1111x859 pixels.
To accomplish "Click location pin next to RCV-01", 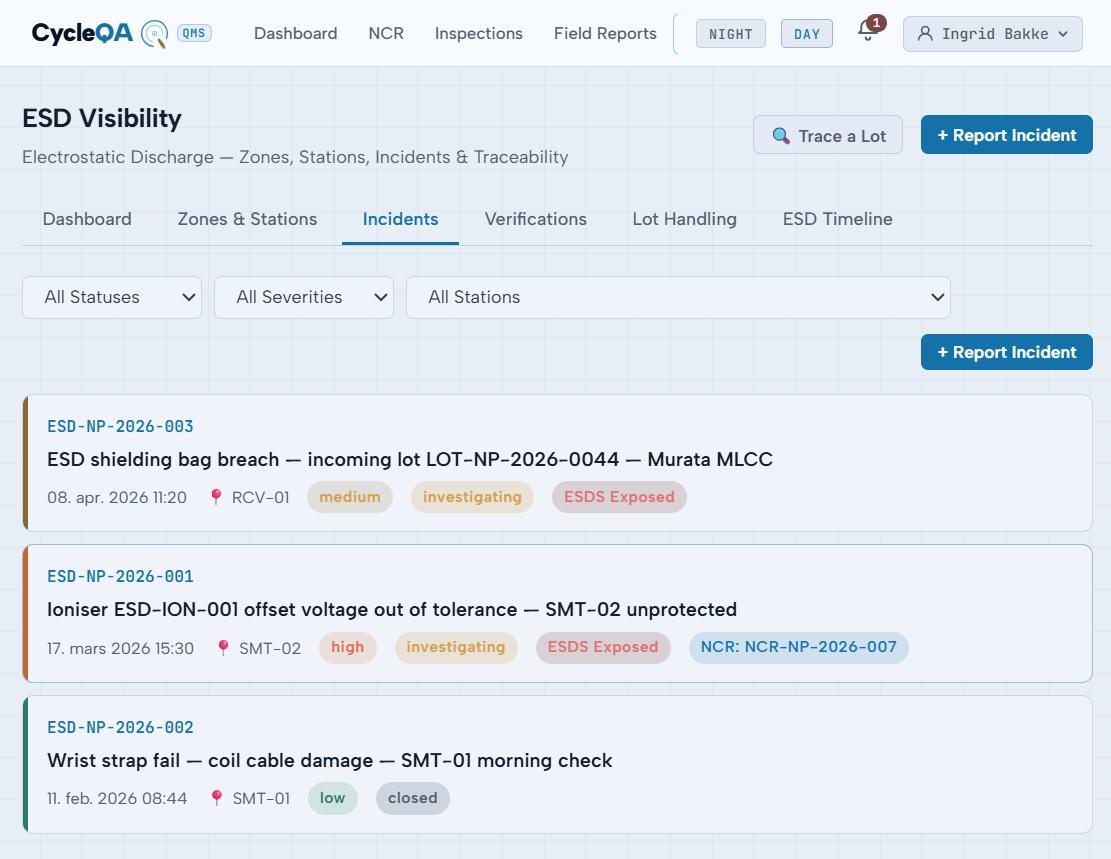I will point(216,498).
